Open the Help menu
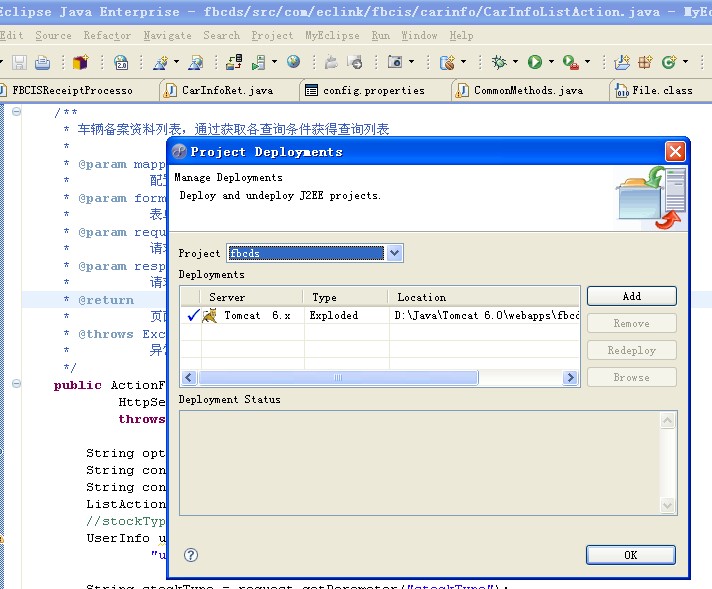 coord(461,35)
